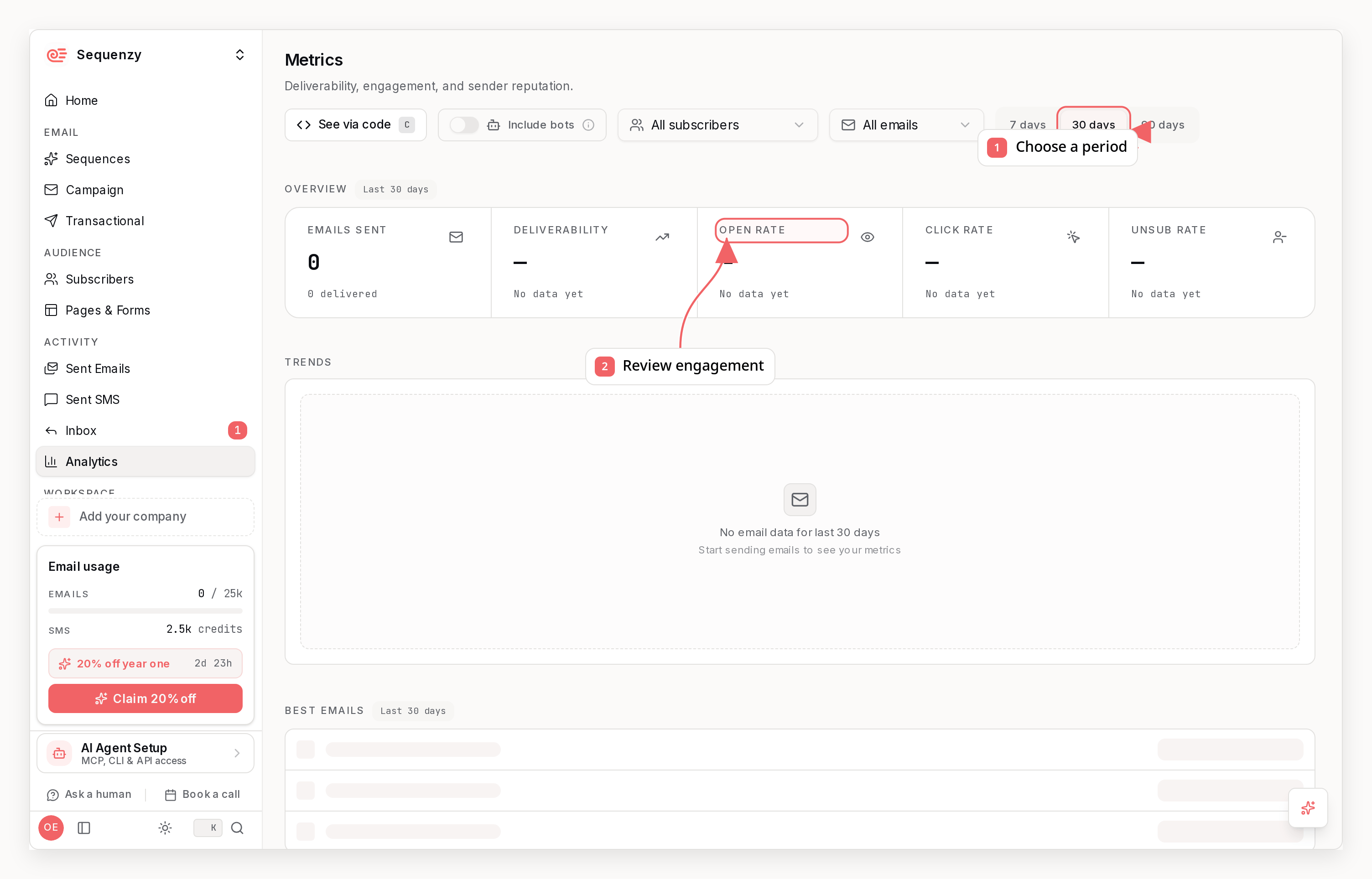View Sent SMS activity
1372x879 pixels.
145,399
